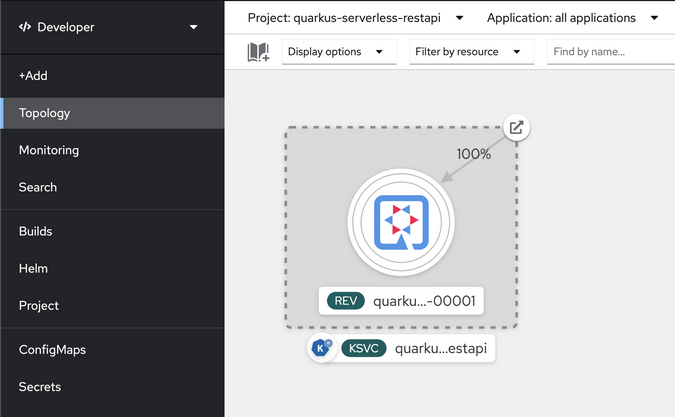This screenshot has width=675, height=417.
Task: Click the Open URL route decorator icon
Action: [x=516, y=128]
